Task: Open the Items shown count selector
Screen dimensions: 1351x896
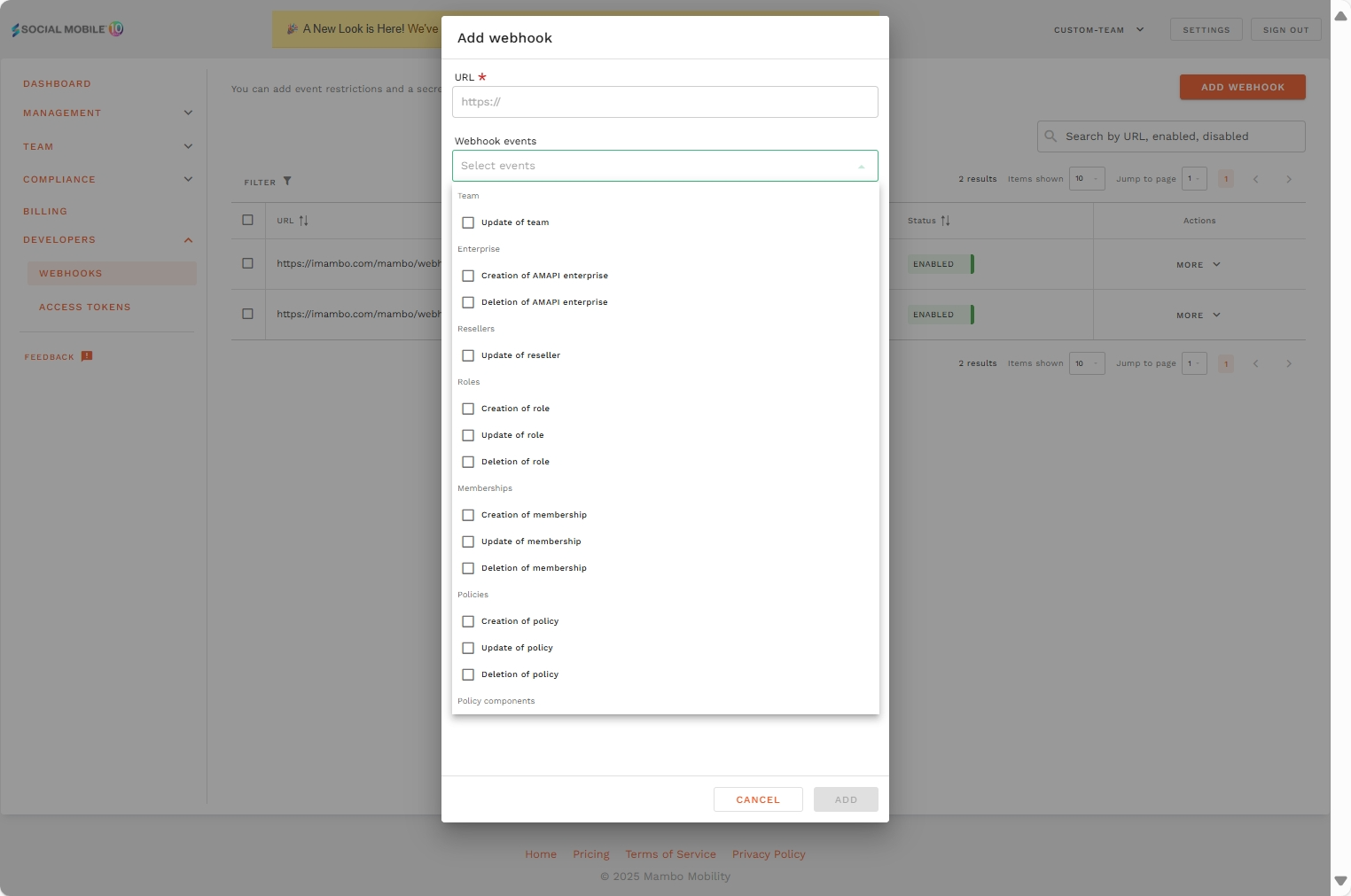Action: click(x=1088, y=178)
